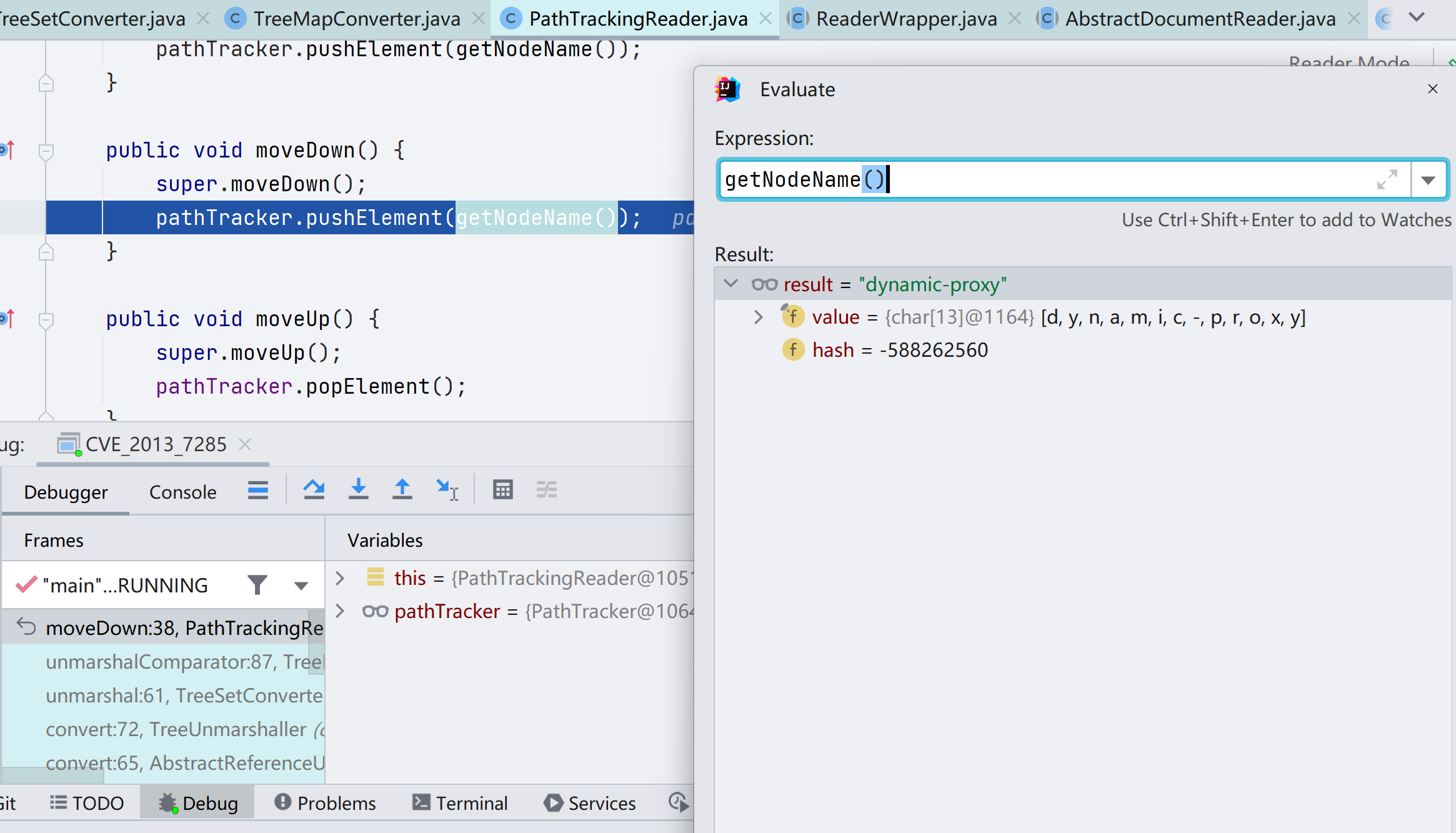Click the expand expression field icon
Viewport: 1456px width, 833px height.
1387,180
